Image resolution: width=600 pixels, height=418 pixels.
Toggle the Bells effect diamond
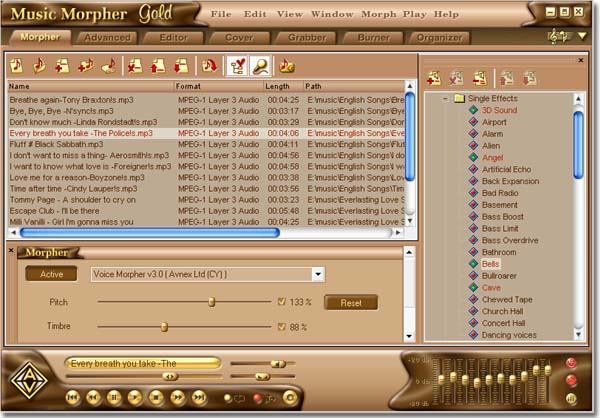(x=474, y=264)
